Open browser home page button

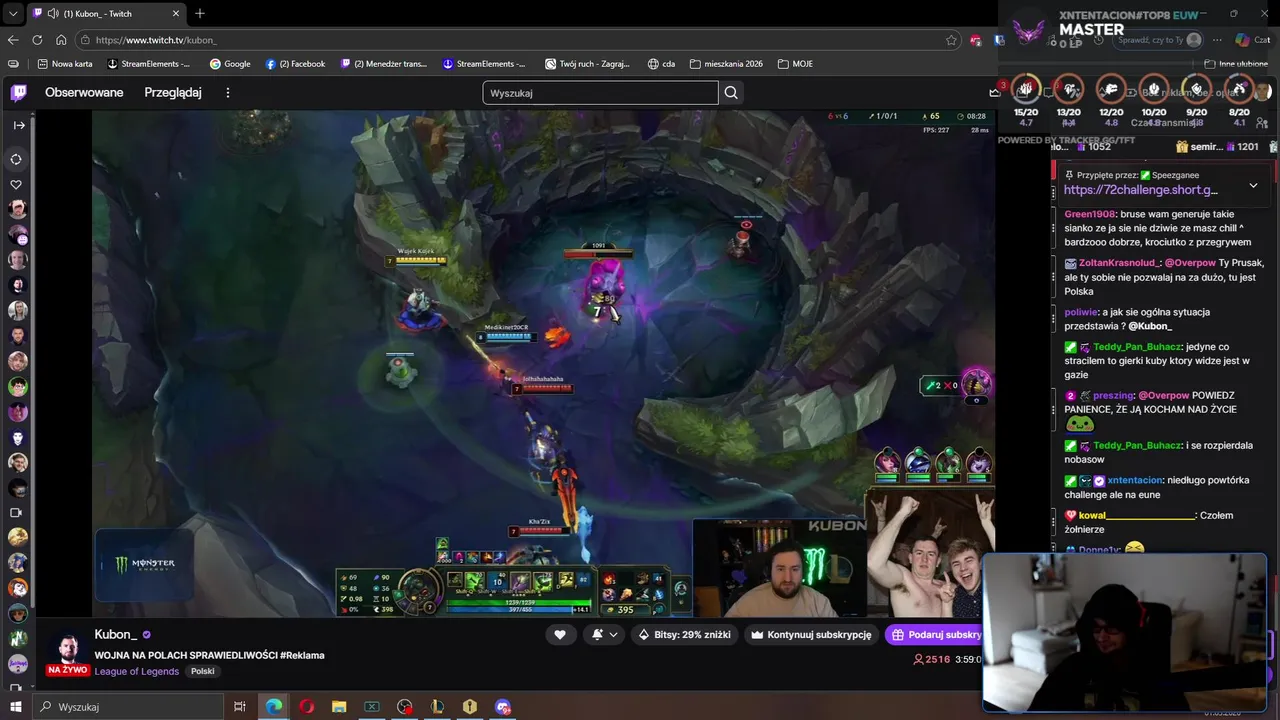61,40
